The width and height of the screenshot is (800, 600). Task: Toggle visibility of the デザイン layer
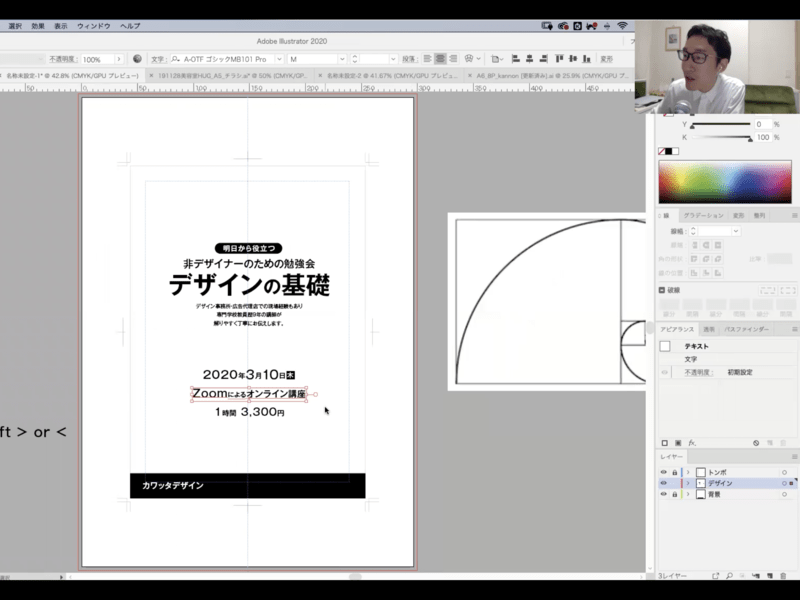tap(663, 483)
